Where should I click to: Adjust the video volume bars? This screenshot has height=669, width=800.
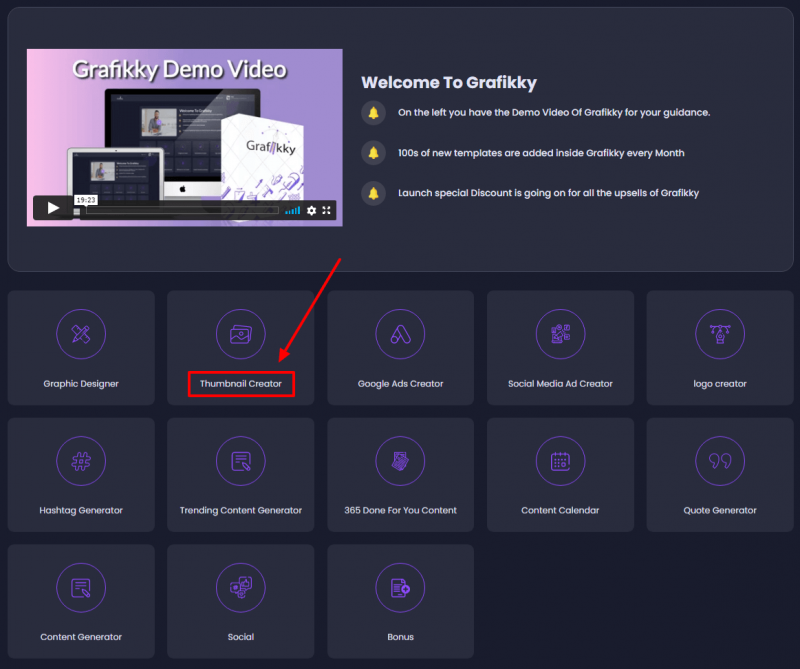click(292, 210)
